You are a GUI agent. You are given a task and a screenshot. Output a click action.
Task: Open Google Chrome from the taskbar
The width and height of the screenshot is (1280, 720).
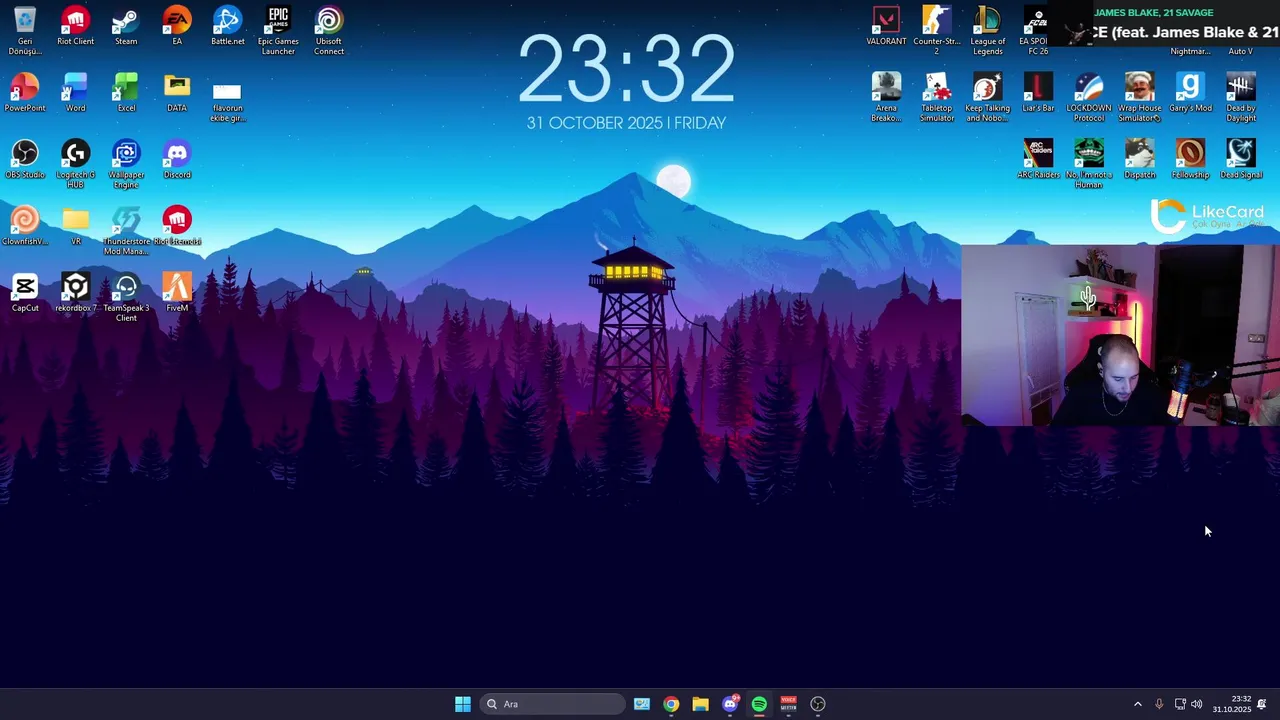tap(671, 704)
